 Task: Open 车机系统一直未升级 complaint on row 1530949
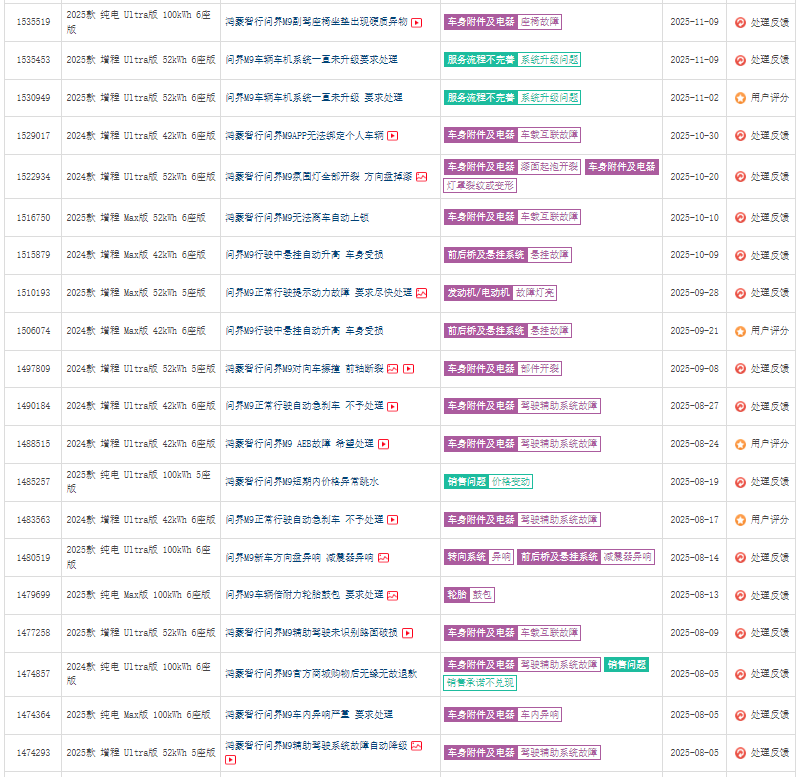pos(314,97)
